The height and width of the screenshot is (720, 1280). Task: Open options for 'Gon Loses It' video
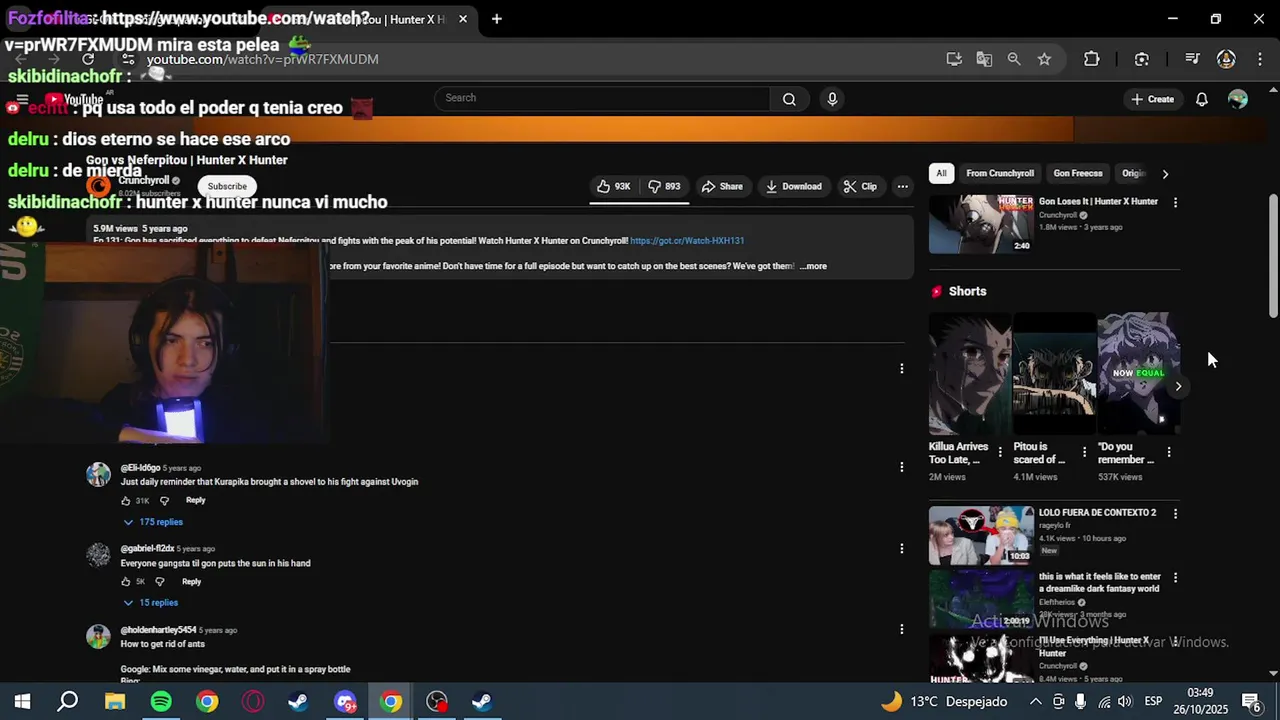point(1175,202)
